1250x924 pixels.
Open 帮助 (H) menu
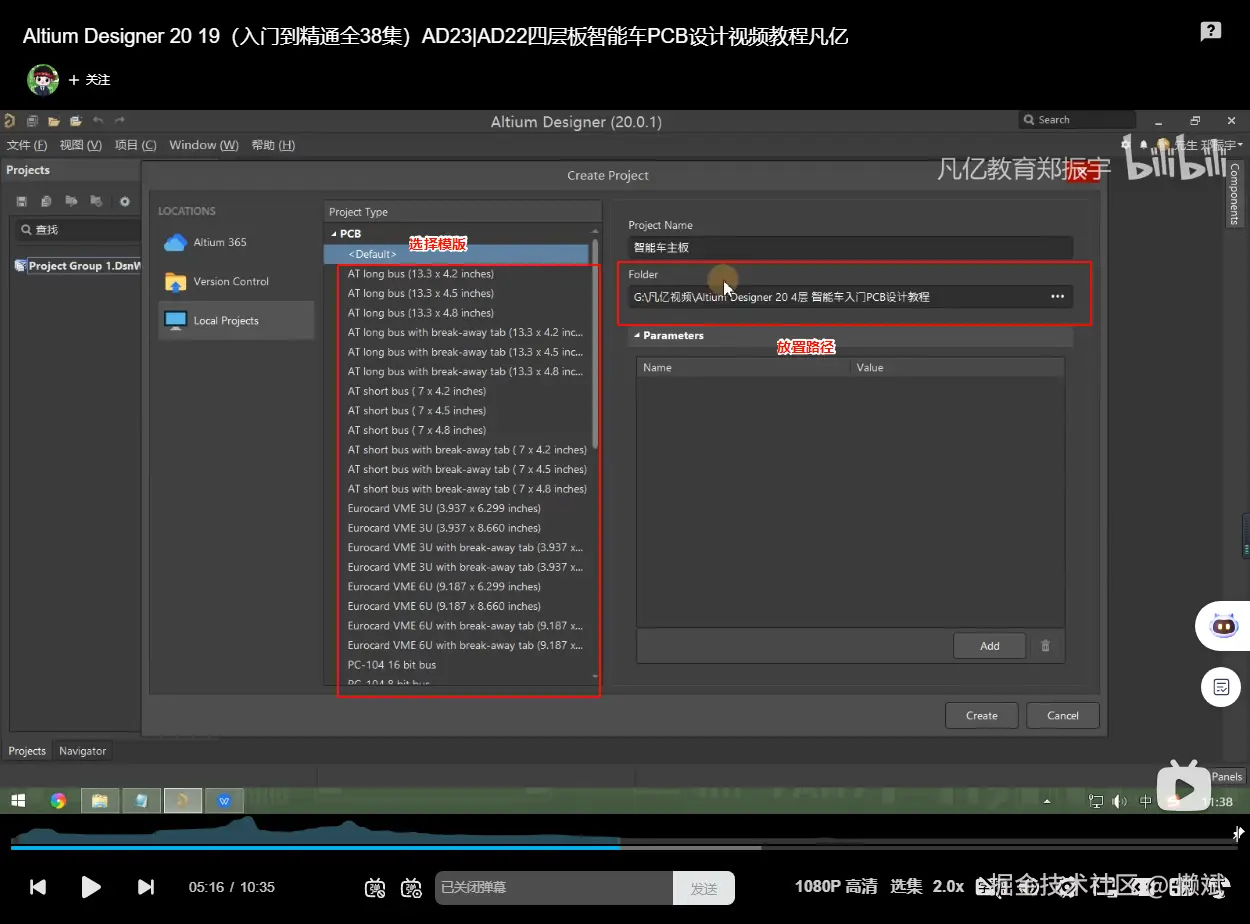pyautogui.click(x=273, y=145)
